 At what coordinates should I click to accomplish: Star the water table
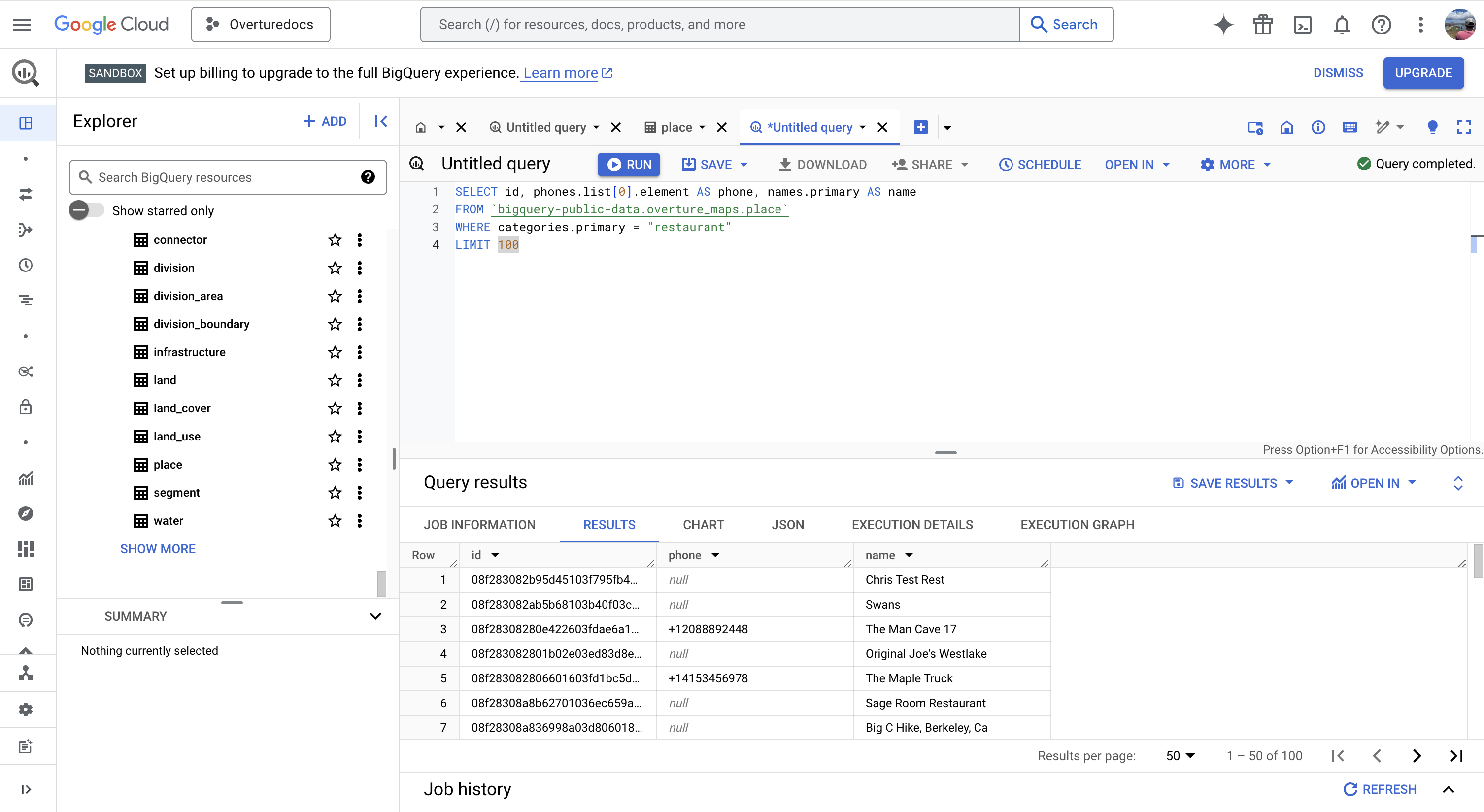335,521
